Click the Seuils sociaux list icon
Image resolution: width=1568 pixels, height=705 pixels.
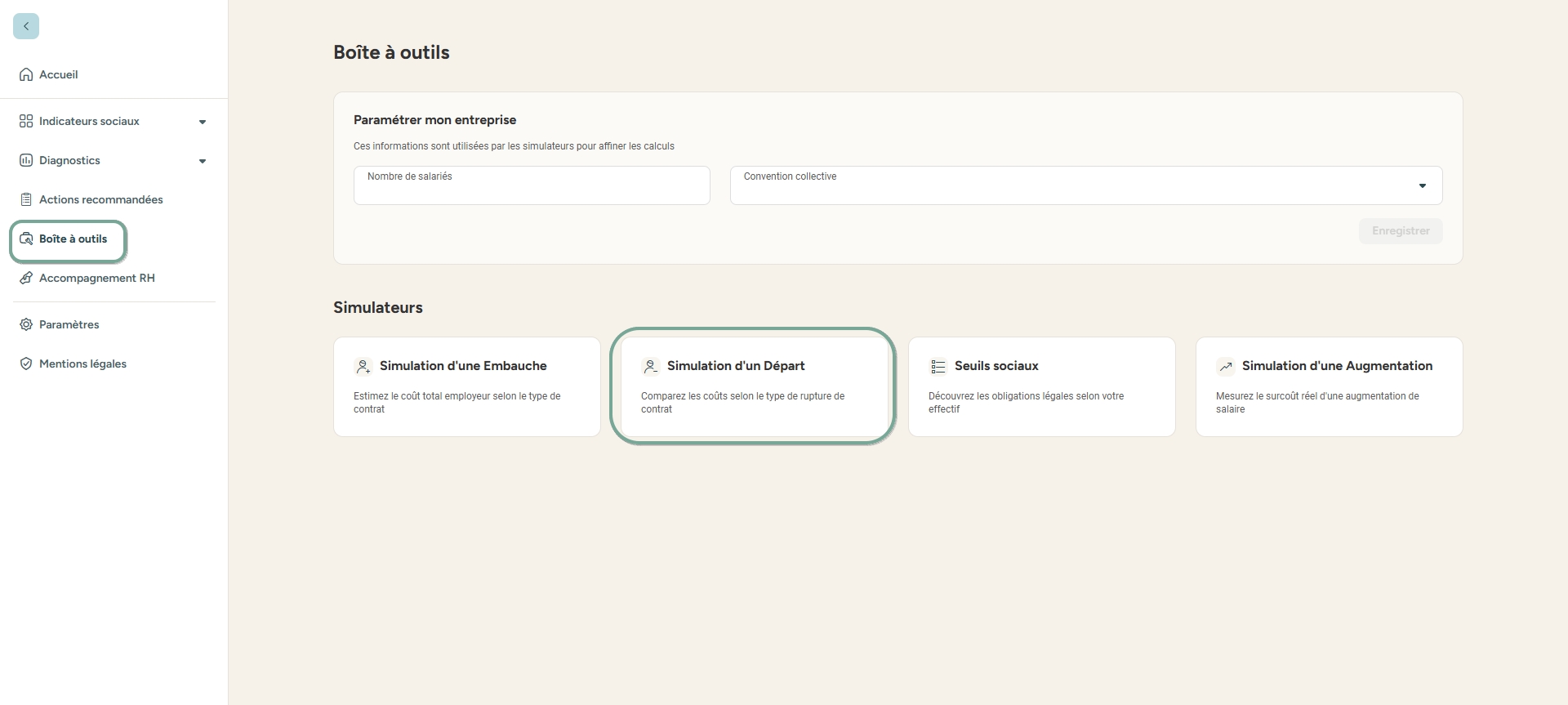click(938, 367)
